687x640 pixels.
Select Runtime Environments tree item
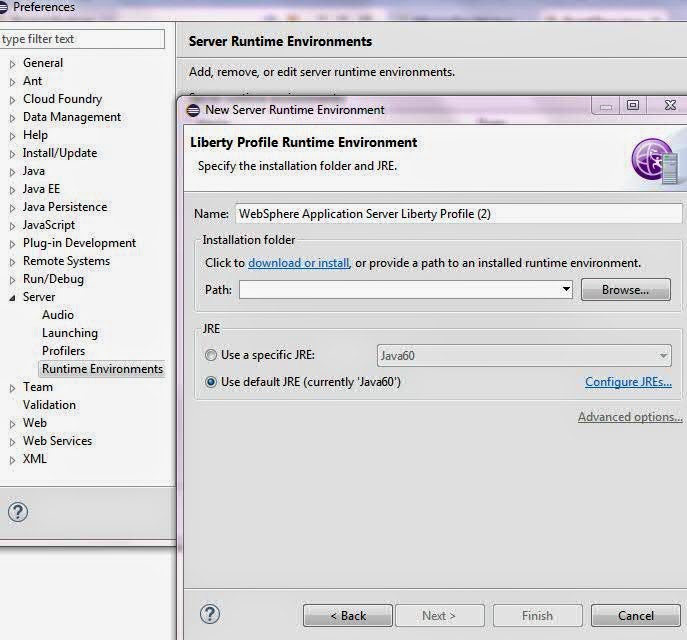click(x=102, y=369)
